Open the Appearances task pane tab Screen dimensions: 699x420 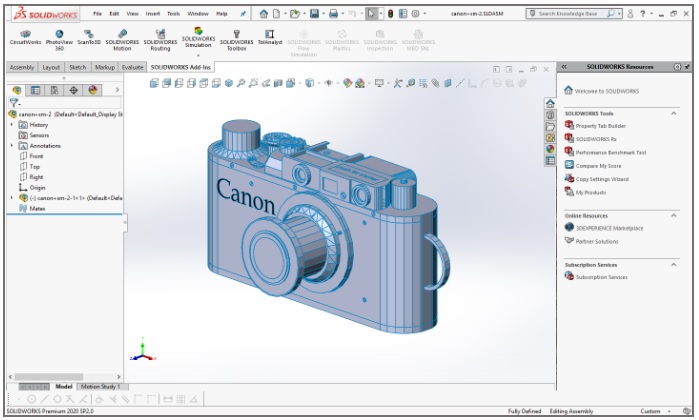(x=550, y=149)
